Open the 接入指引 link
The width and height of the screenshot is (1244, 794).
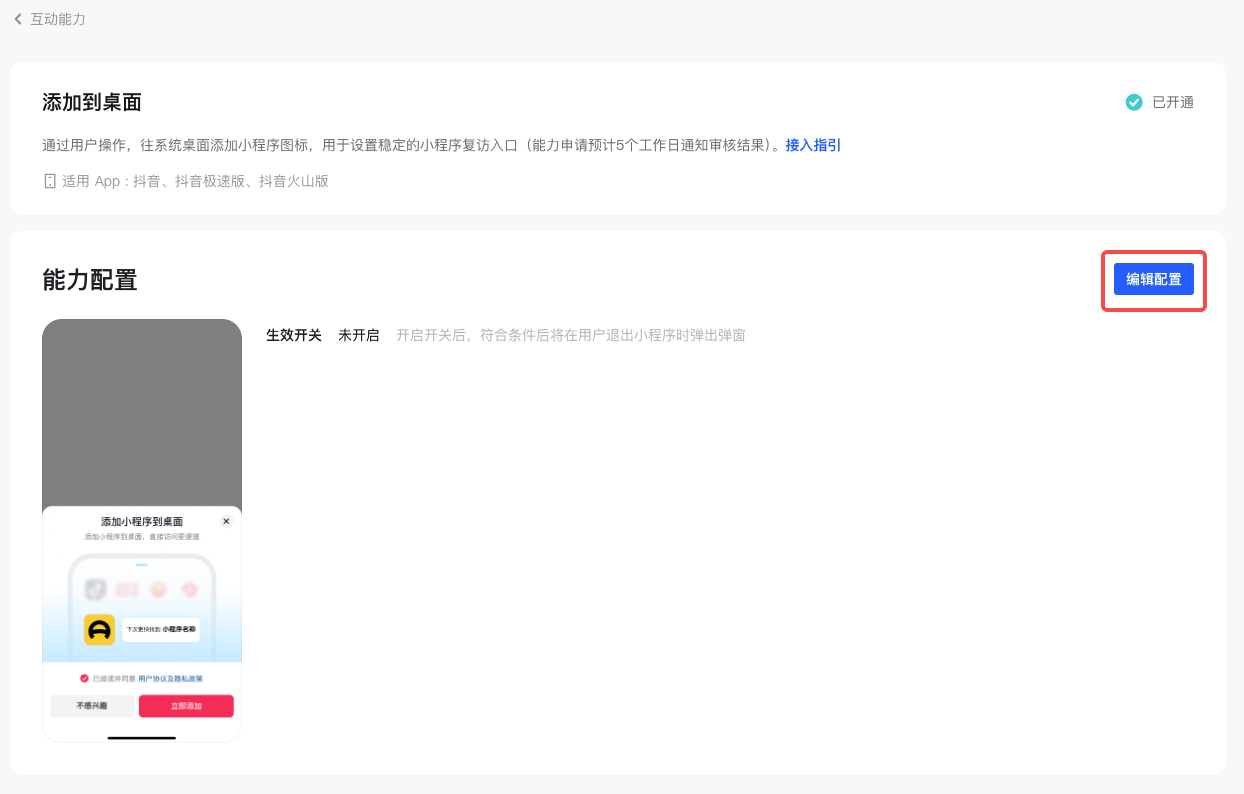(x=813, y=145)
